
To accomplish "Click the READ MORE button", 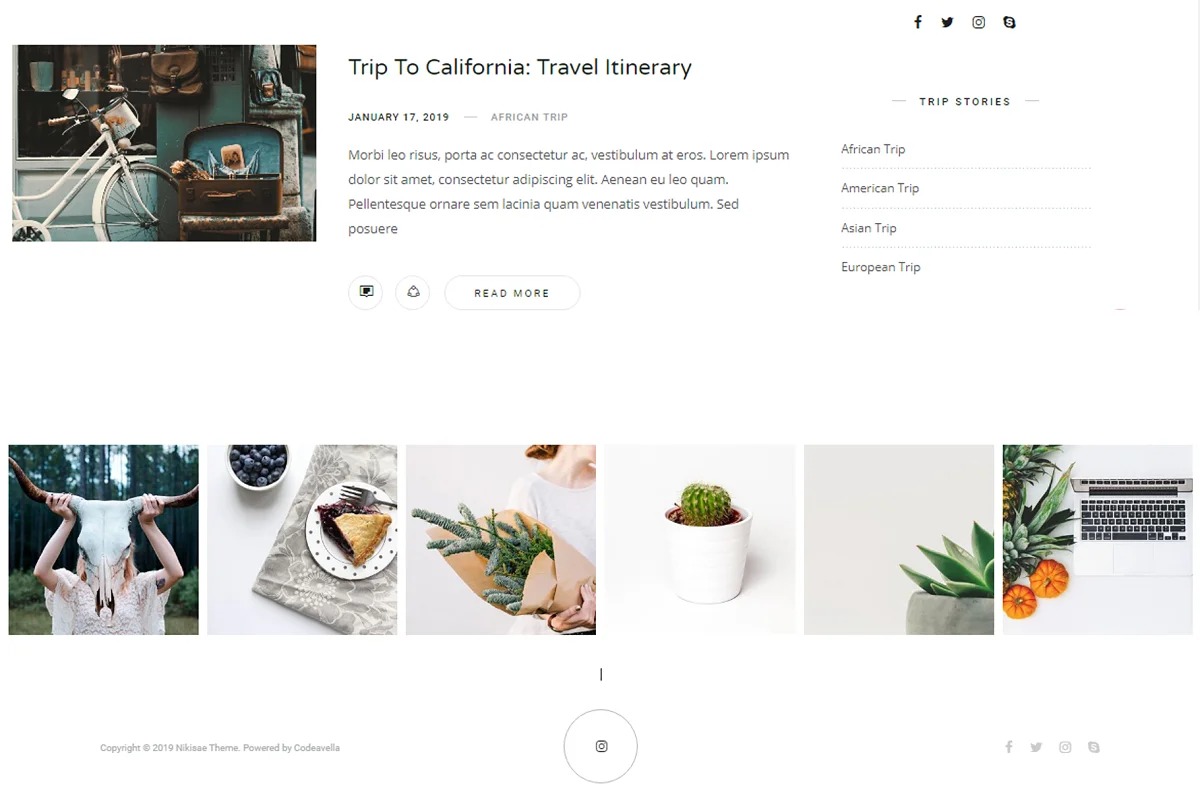I will [512, 293].
